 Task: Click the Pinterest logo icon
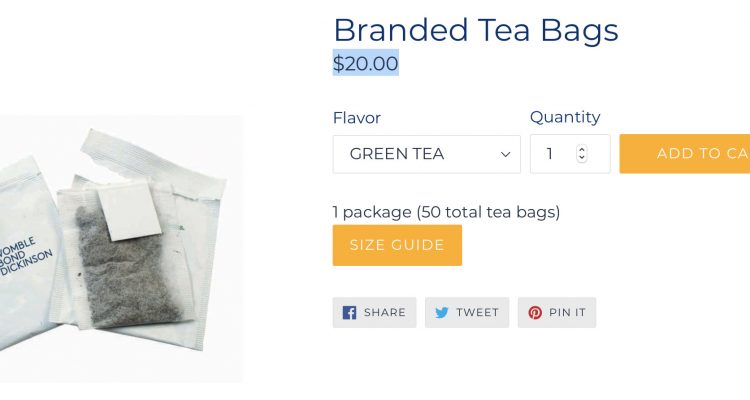535,313
